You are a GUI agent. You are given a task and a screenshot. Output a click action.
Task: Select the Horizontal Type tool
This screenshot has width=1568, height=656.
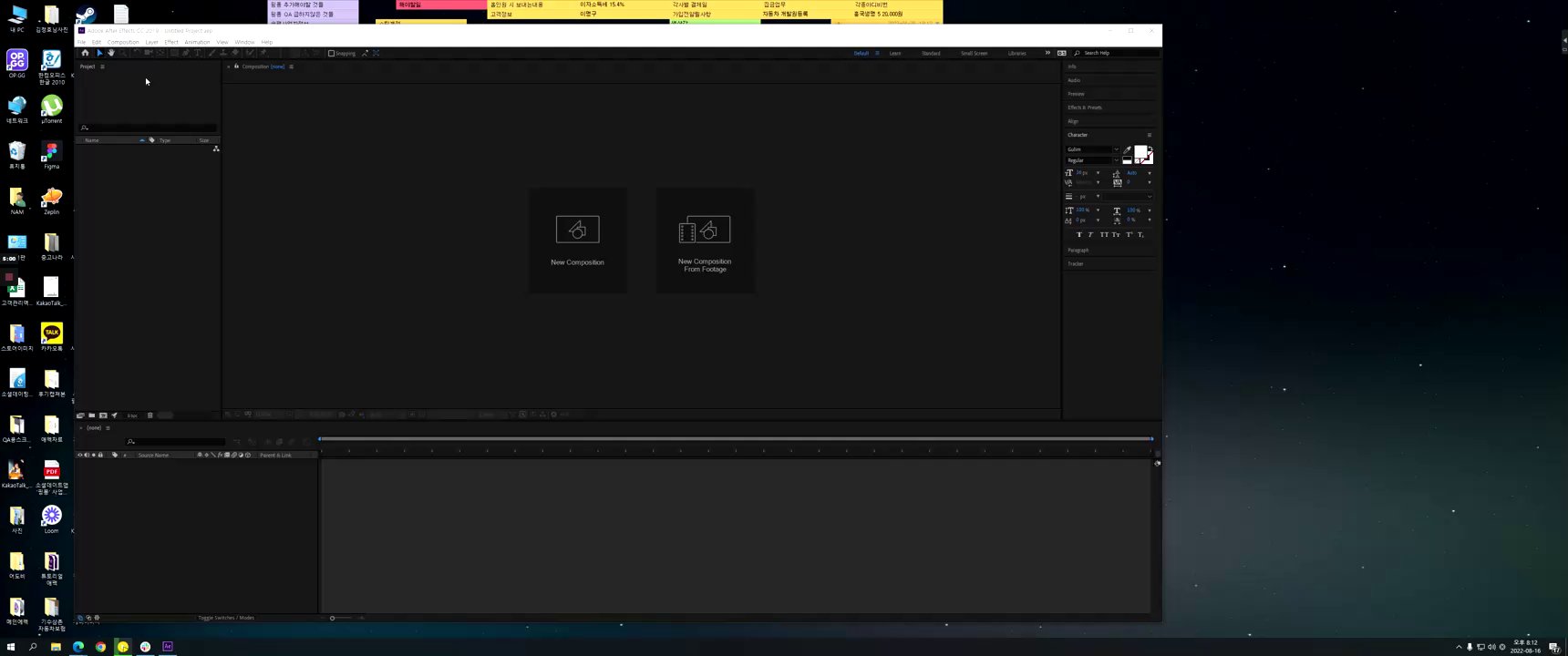[x=197, y=53]
